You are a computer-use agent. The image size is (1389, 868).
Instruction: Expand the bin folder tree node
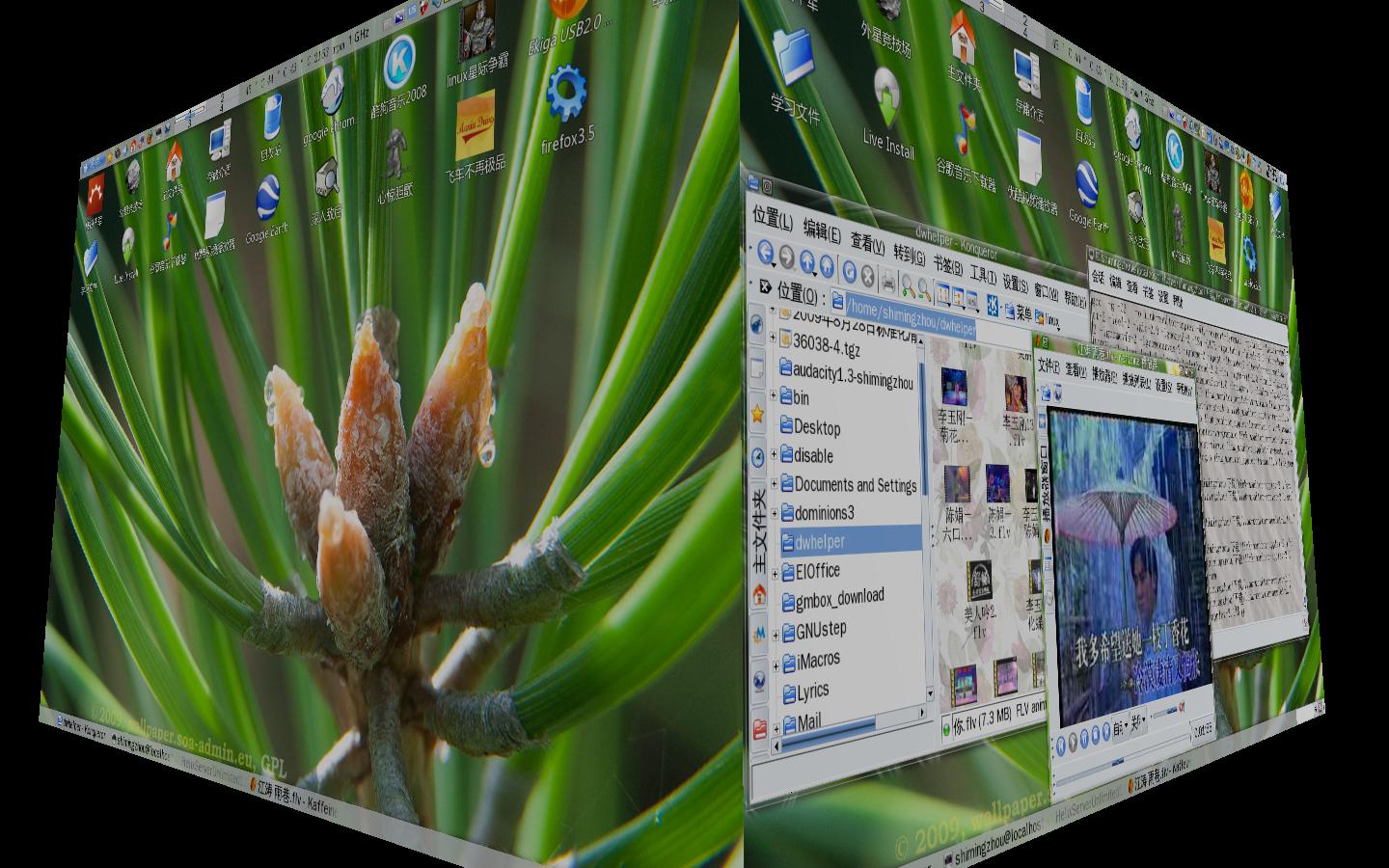(774, 393)
